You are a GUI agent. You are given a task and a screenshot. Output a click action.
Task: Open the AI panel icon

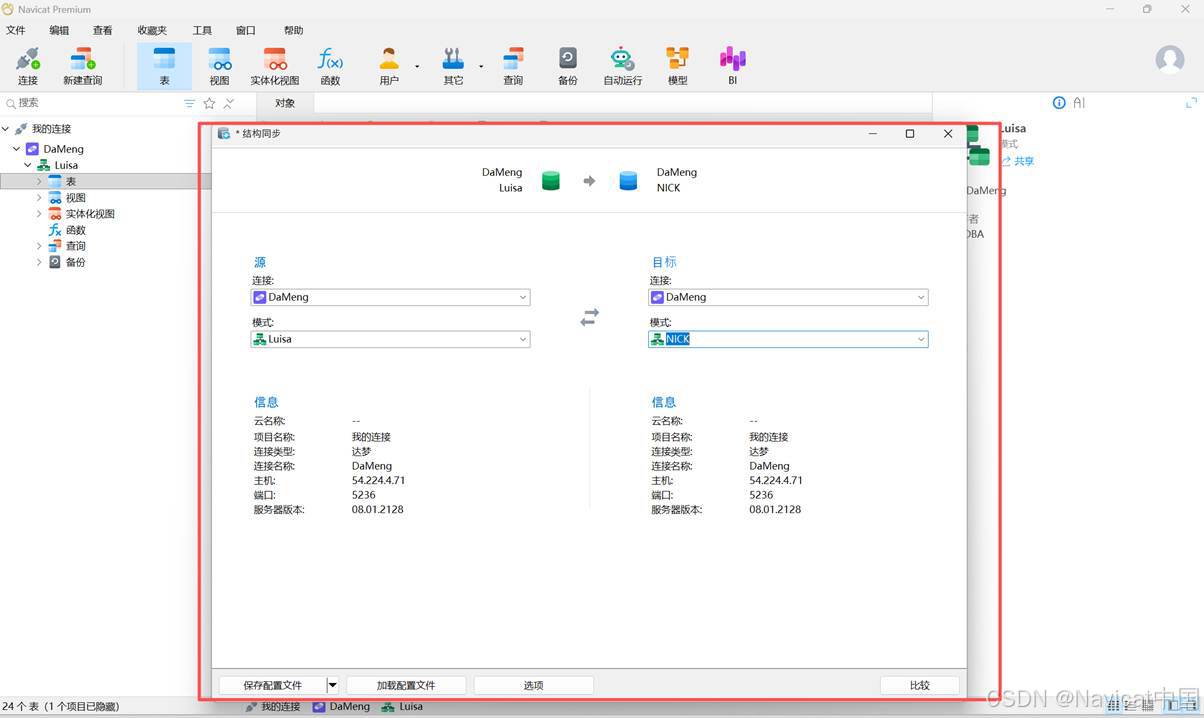1079,103
